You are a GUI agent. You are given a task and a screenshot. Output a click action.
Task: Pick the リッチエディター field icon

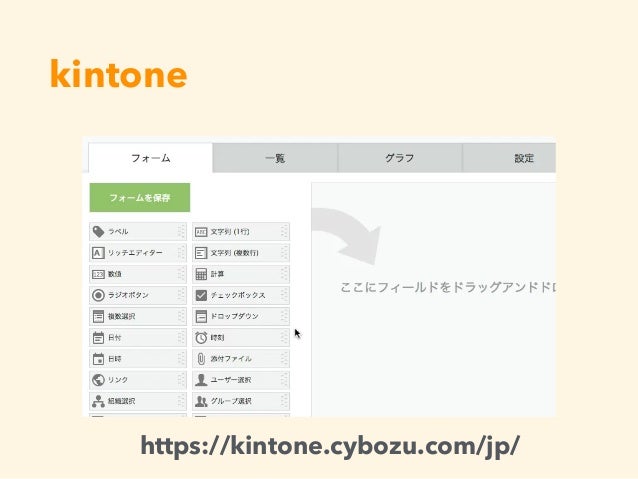click(x=98, y=253)
